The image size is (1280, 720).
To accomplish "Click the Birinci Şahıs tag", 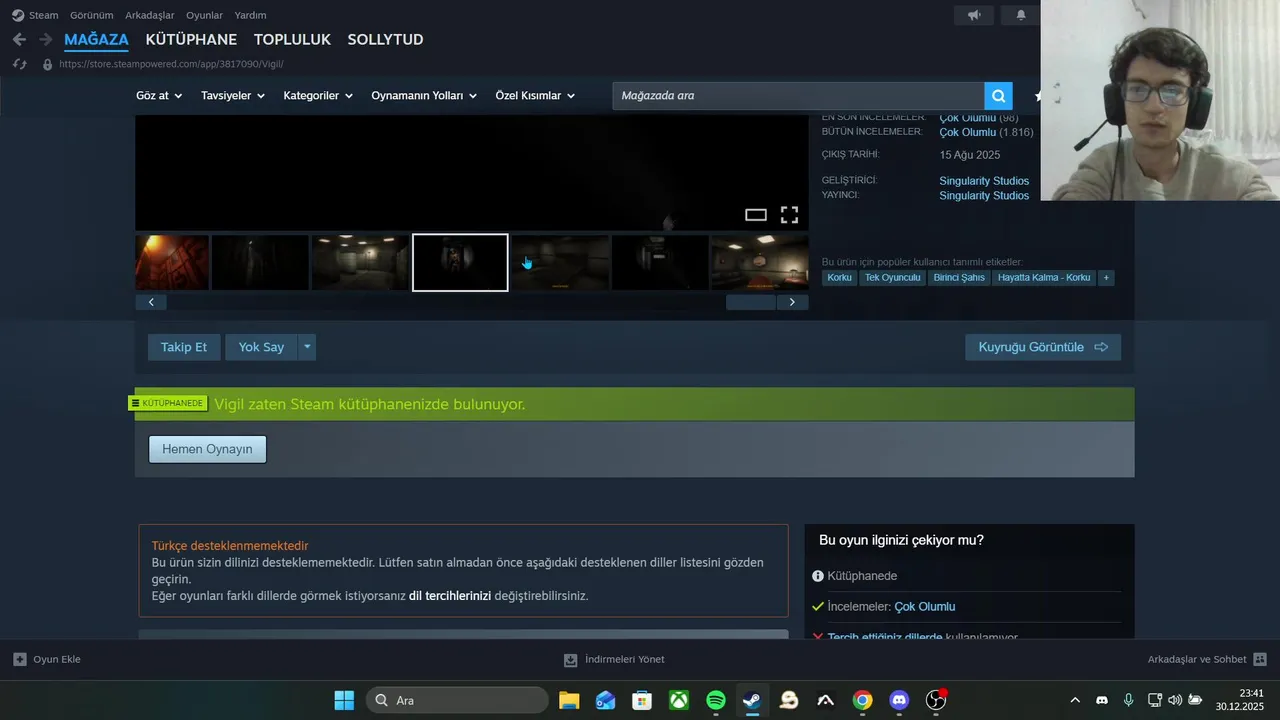I will pos(959,277).
